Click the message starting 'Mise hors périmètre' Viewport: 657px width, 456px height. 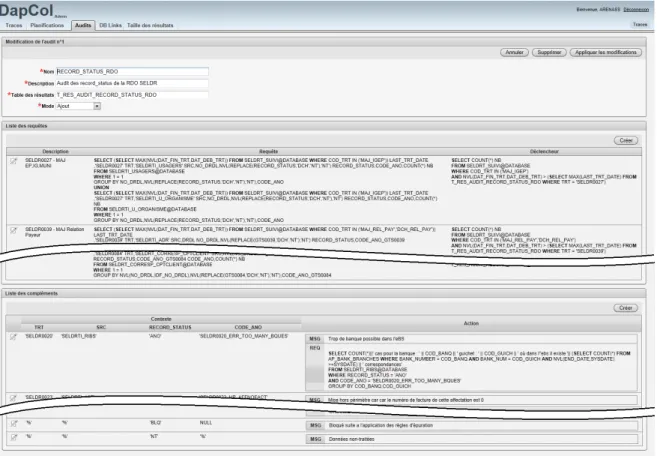click(x=406, y=400)
